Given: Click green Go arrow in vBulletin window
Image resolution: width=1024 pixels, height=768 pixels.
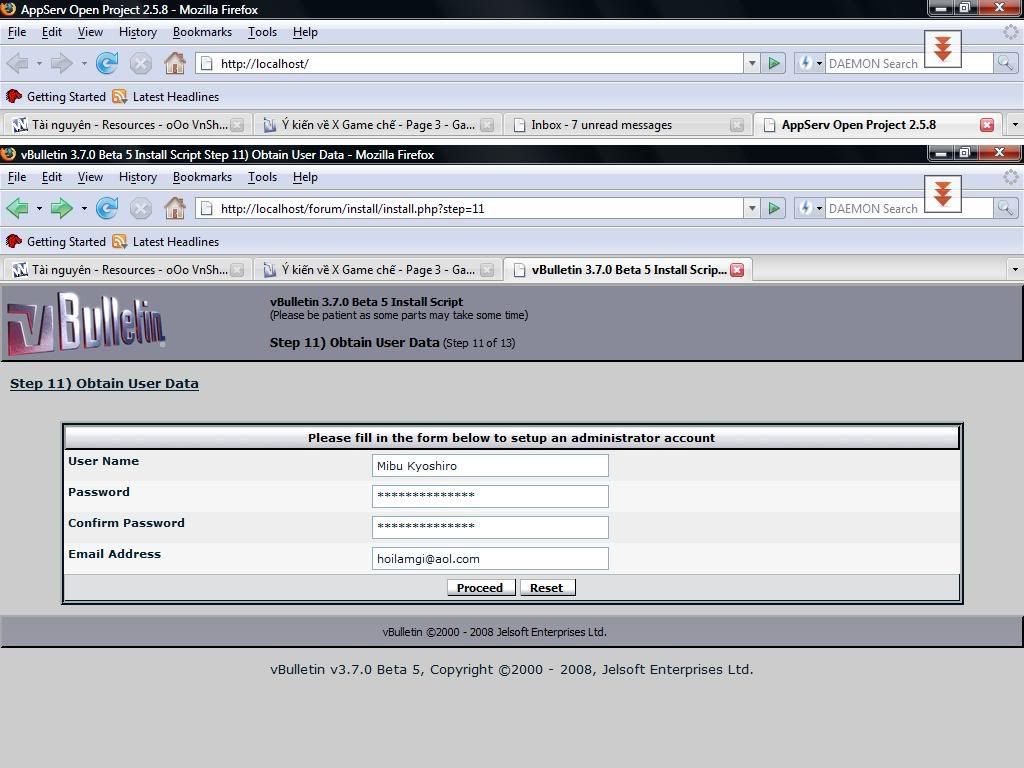Looking at the screenshot, I should [774, 208].
